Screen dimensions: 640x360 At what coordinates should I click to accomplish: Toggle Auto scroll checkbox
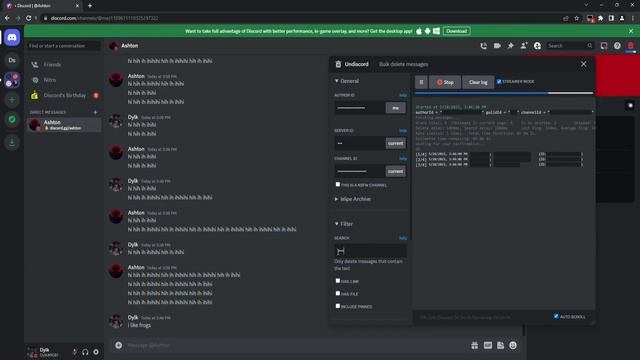(x=556, y=316)
